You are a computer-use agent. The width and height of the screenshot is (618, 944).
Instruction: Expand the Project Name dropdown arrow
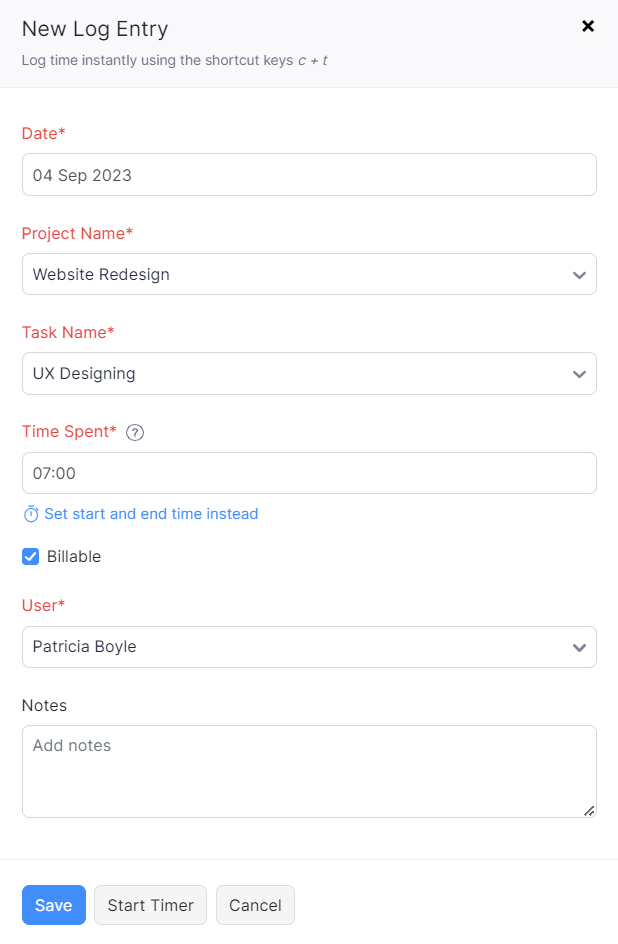coord(579,275)
